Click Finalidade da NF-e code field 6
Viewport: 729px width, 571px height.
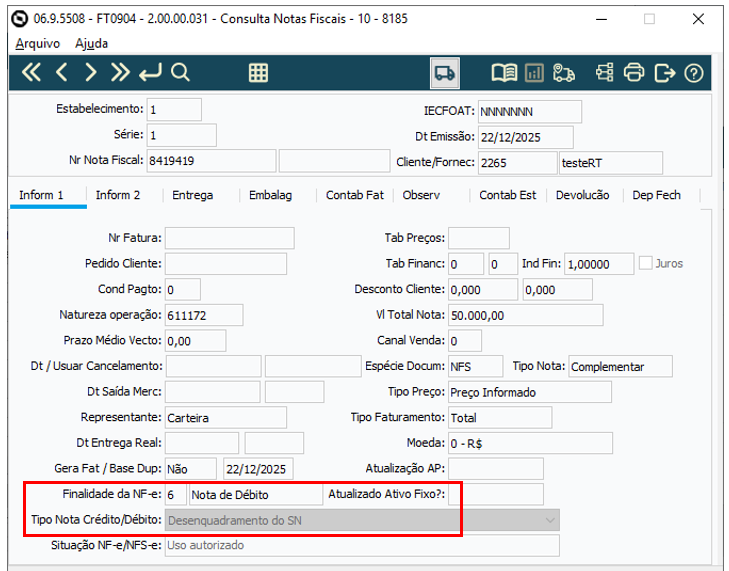[x=176, y=494]
